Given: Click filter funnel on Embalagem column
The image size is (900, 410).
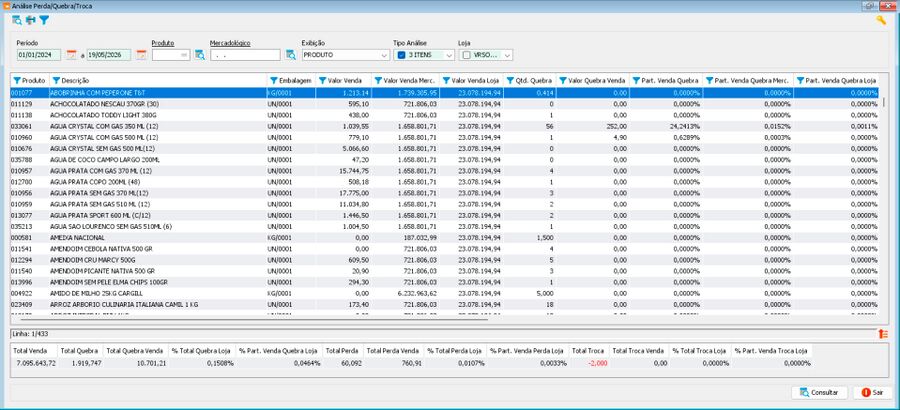Looking at the screenshot, I should tap(273, 81).
